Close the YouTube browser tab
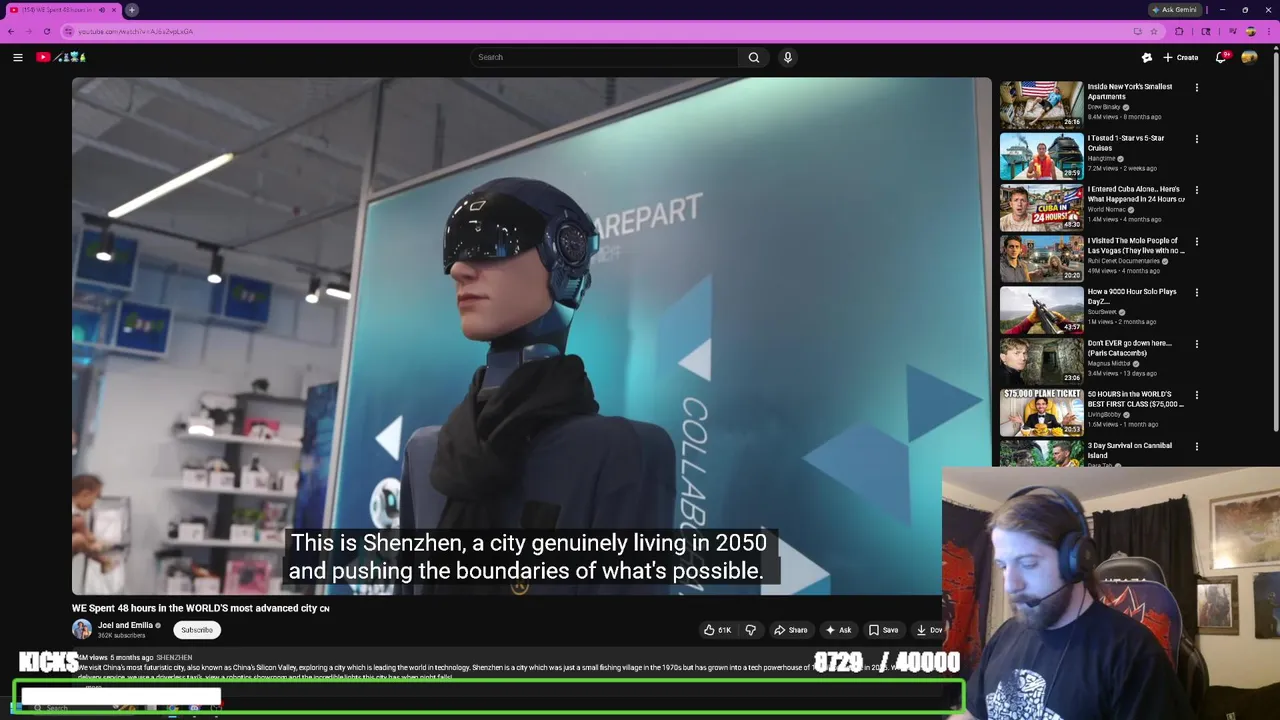The image size is (1280, 720). [x=113, y=10]
